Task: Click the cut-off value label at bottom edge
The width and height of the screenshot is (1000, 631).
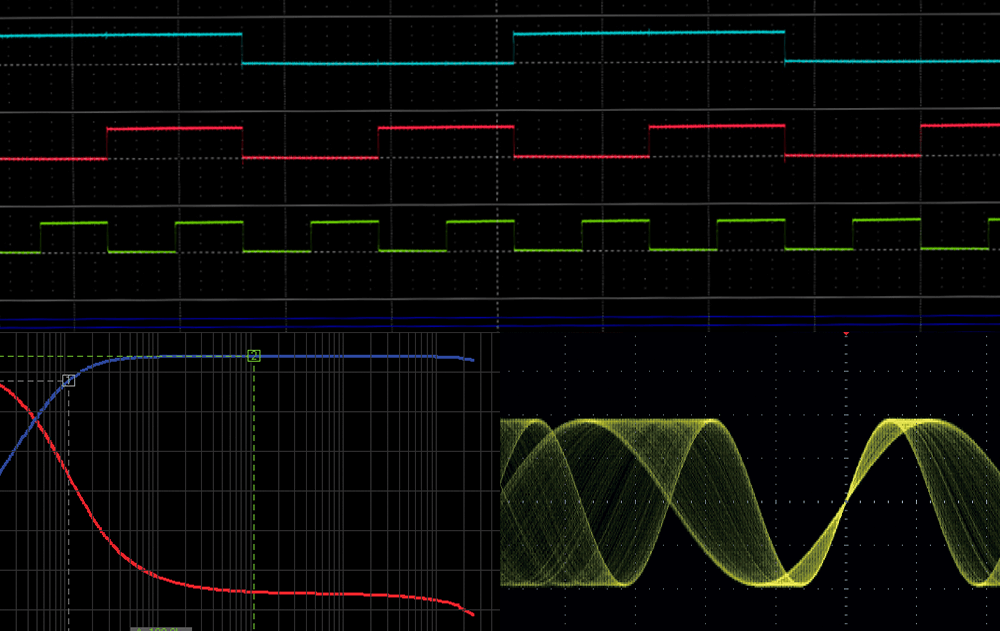Action: 161,628
